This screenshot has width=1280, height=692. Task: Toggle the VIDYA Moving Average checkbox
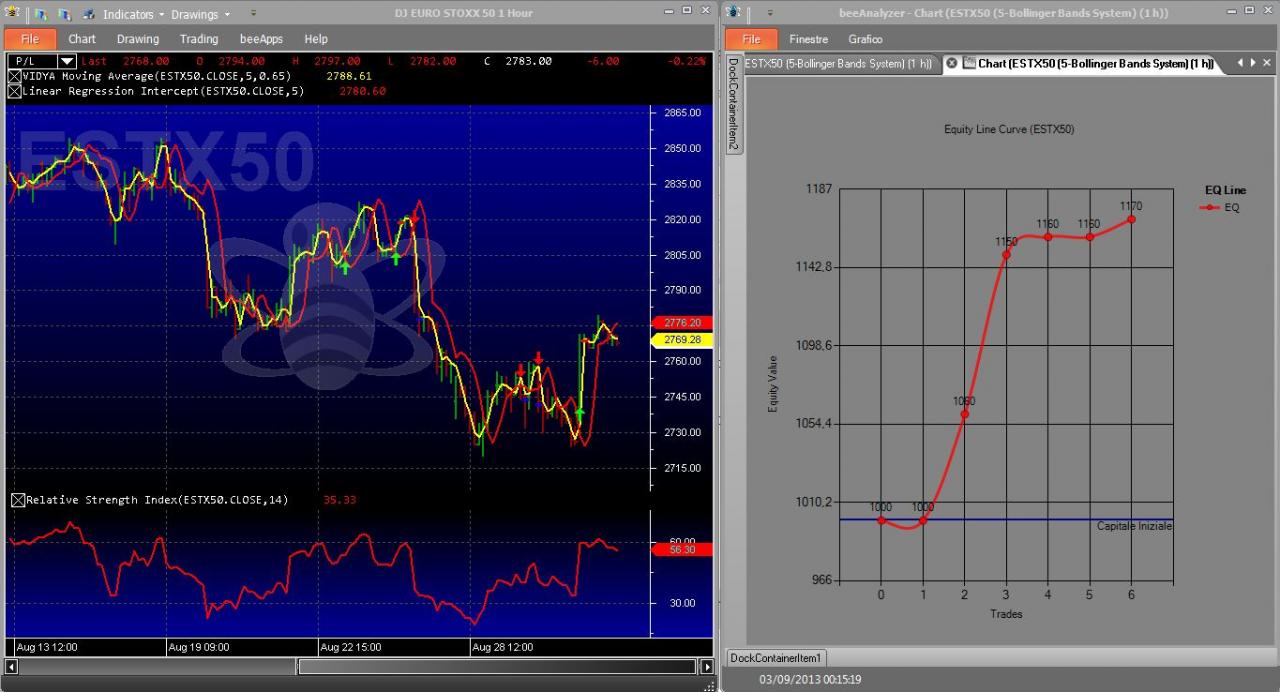[x=14, y=76]
